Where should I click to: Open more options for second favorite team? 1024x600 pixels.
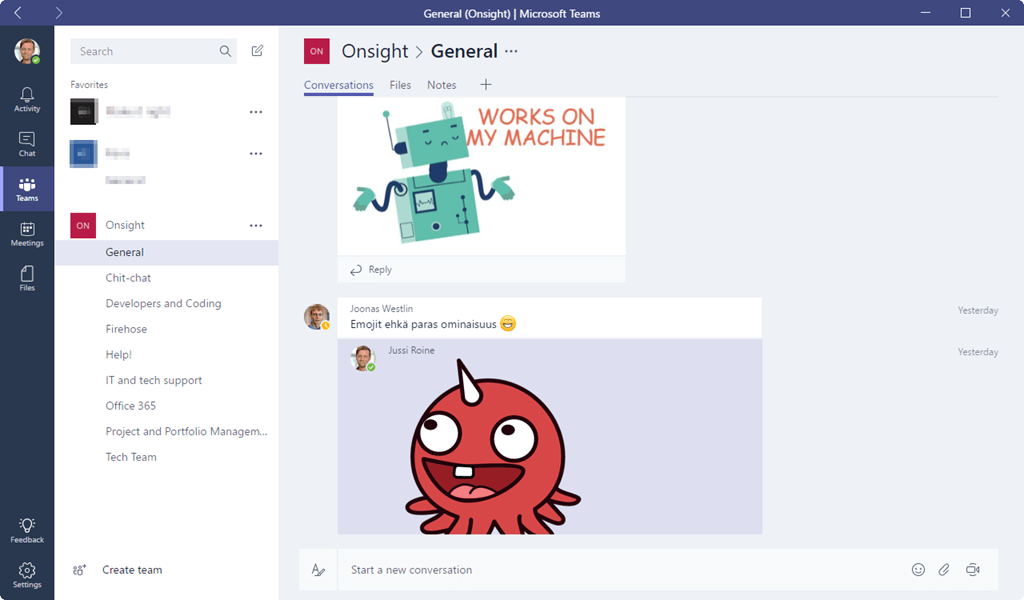256,153
